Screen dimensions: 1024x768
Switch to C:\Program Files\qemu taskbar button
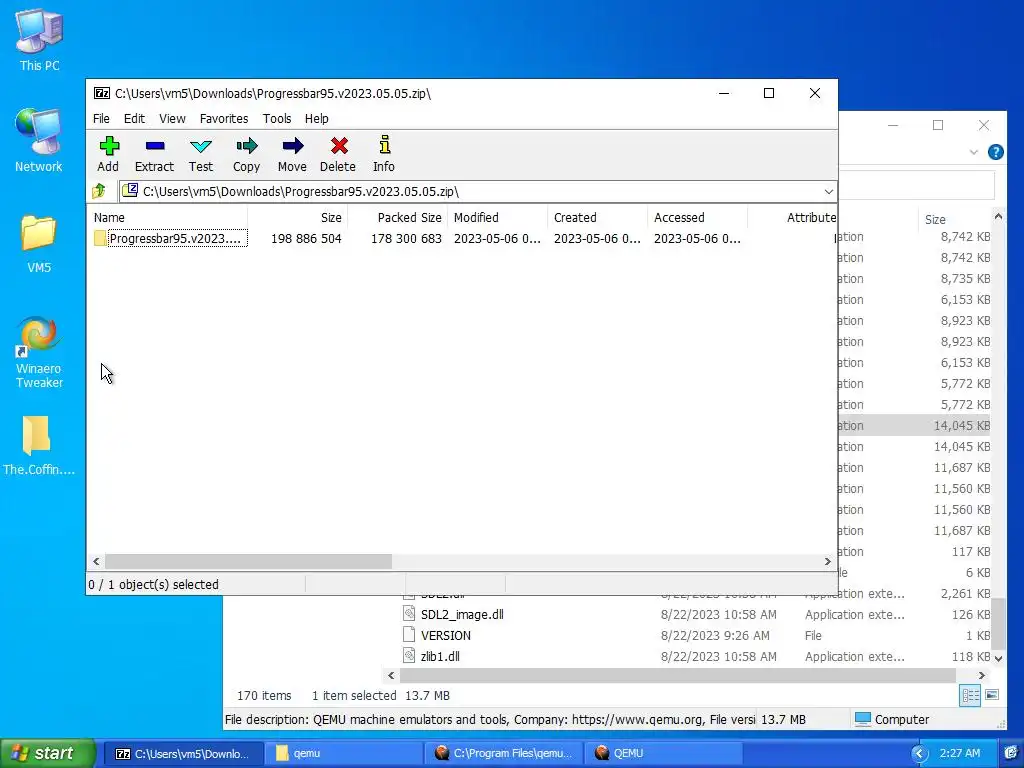tap(504, 754)
